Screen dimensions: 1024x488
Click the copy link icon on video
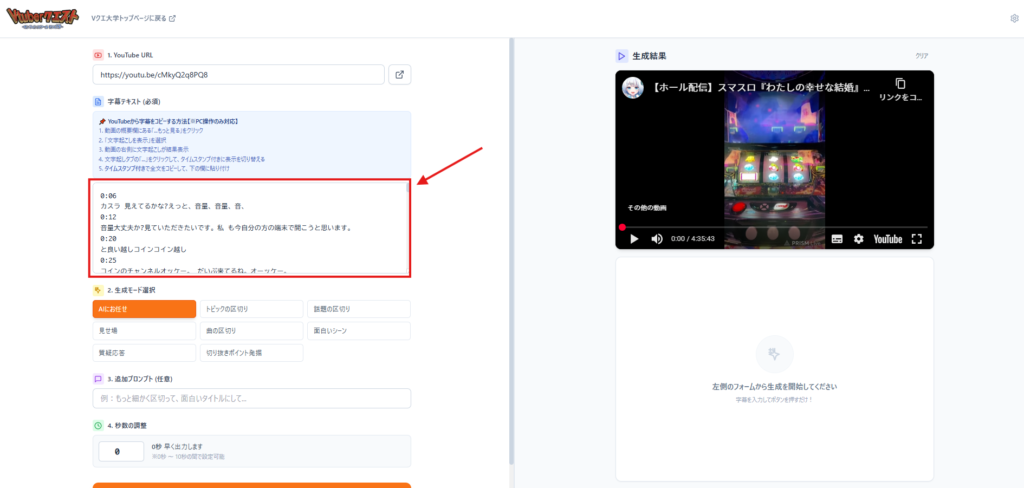[x=900, y=84]
